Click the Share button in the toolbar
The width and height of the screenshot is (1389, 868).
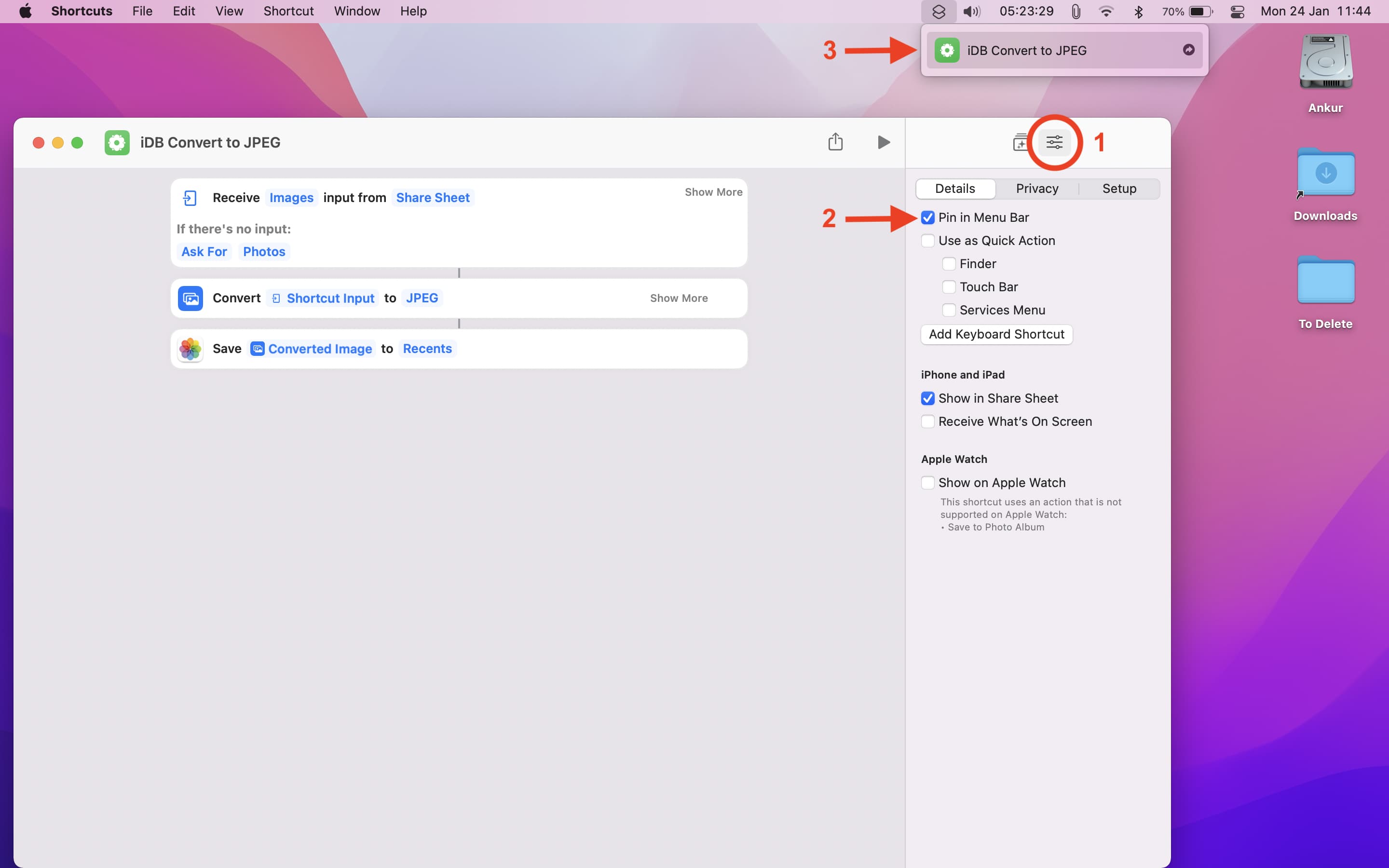[x=835, y=142]
